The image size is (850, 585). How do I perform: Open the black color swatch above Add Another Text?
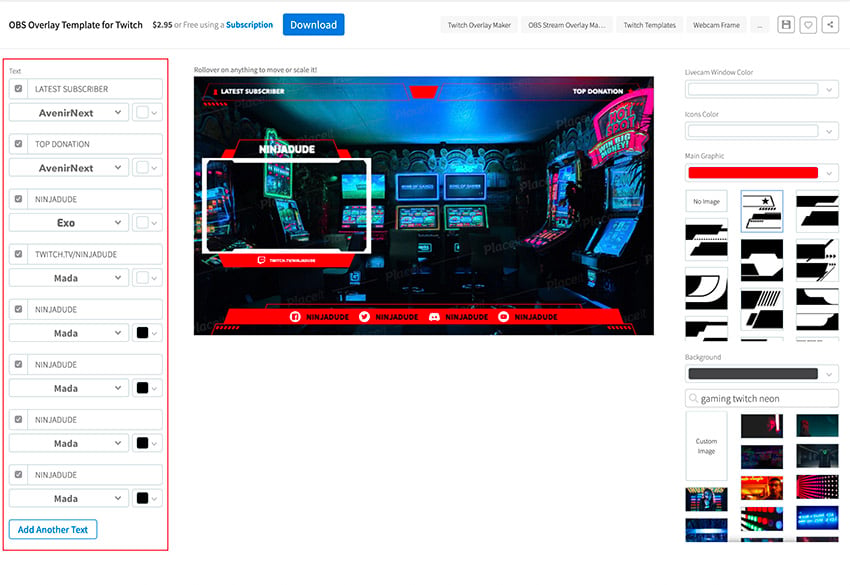147,498
